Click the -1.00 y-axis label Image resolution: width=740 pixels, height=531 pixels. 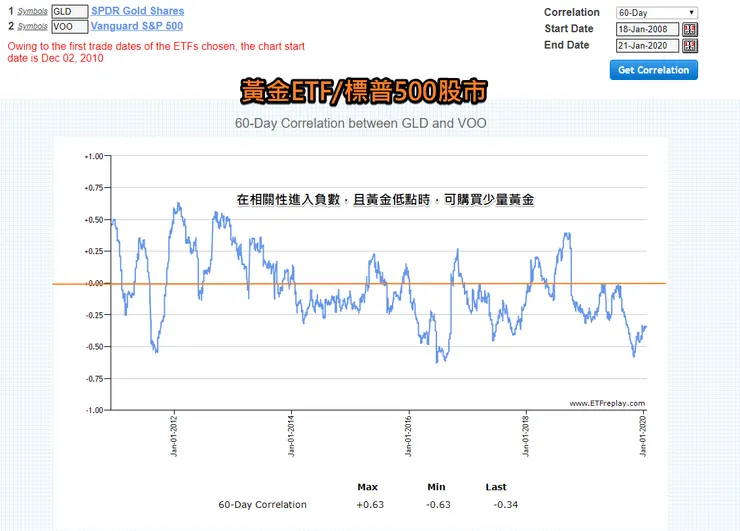point(94,410)
